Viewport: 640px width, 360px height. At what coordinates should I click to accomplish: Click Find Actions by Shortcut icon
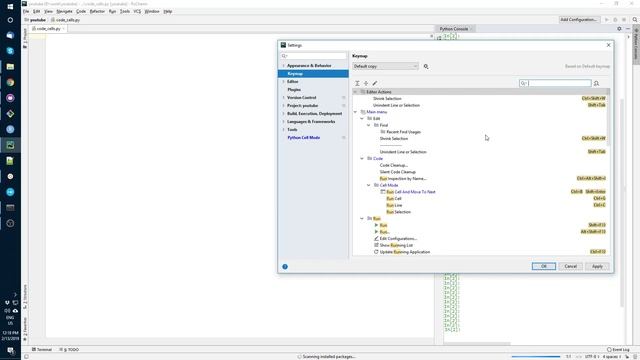596,83
